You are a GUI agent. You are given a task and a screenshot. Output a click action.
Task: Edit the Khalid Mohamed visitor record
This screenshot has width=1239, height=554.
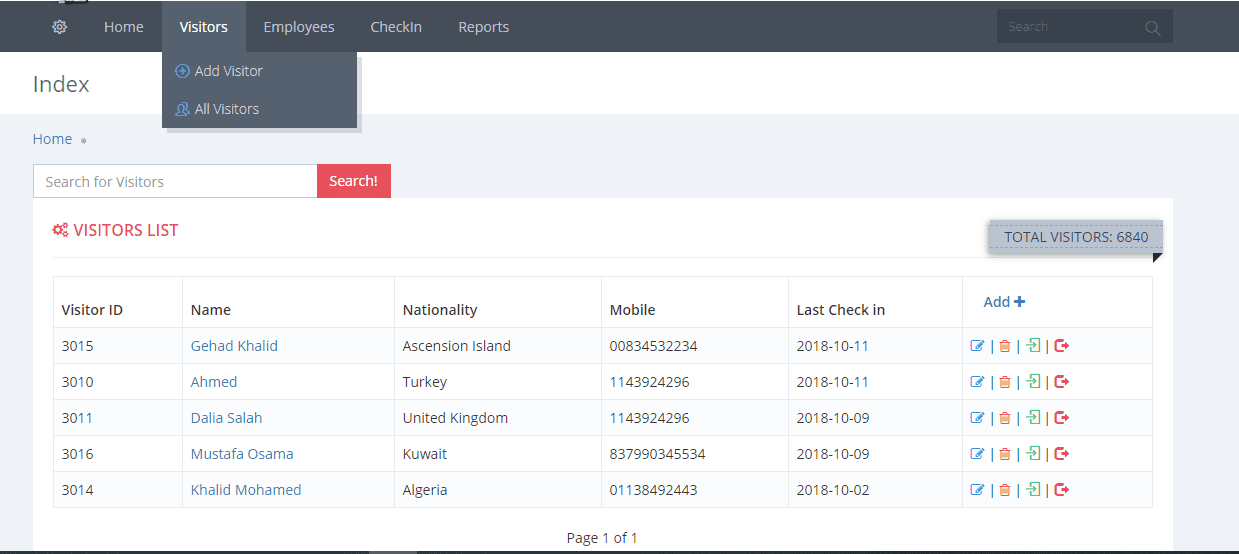977,490
